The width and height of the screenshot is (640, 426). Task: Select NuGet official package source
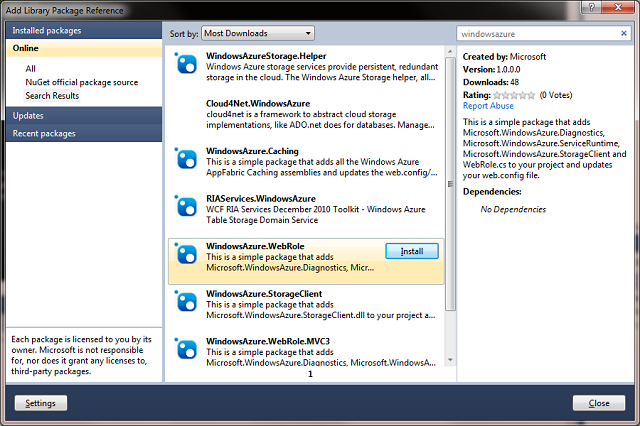pyautogui.click(x=82, y=82)
